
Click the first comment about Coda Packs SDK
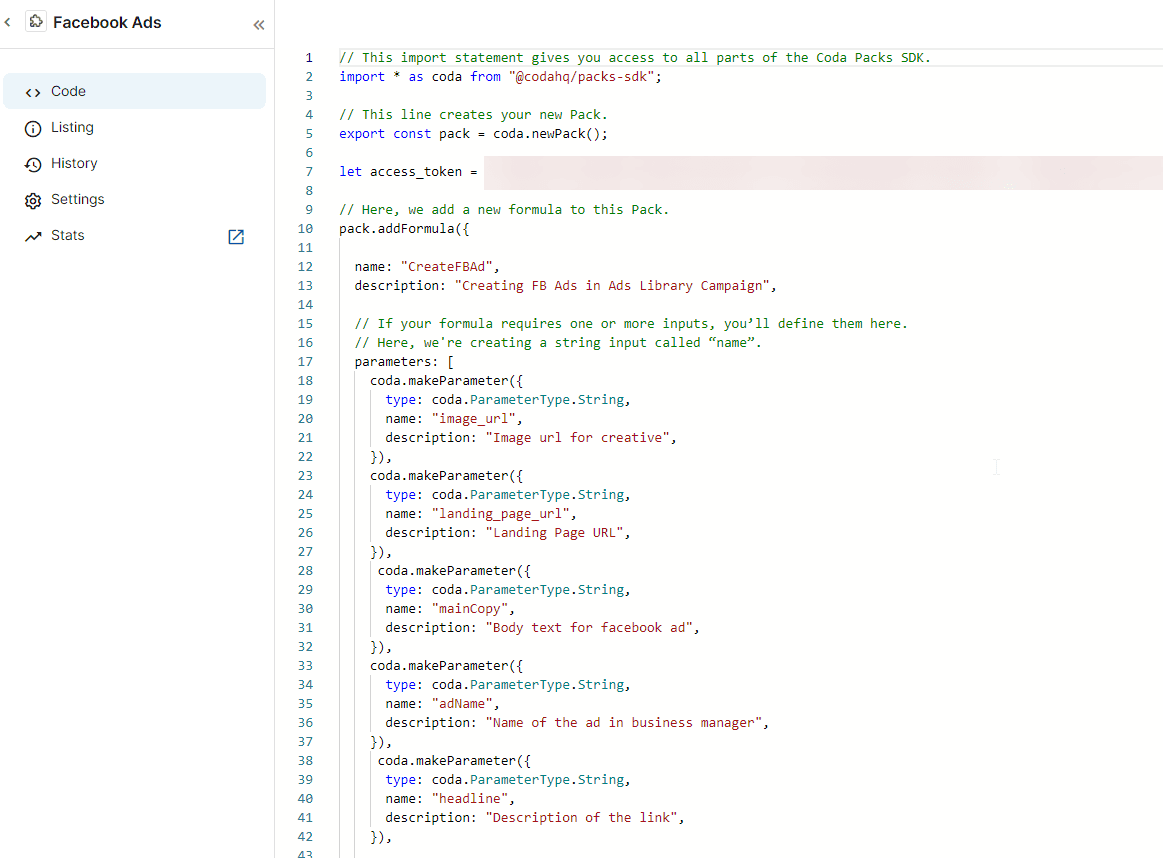coord(635,58)
